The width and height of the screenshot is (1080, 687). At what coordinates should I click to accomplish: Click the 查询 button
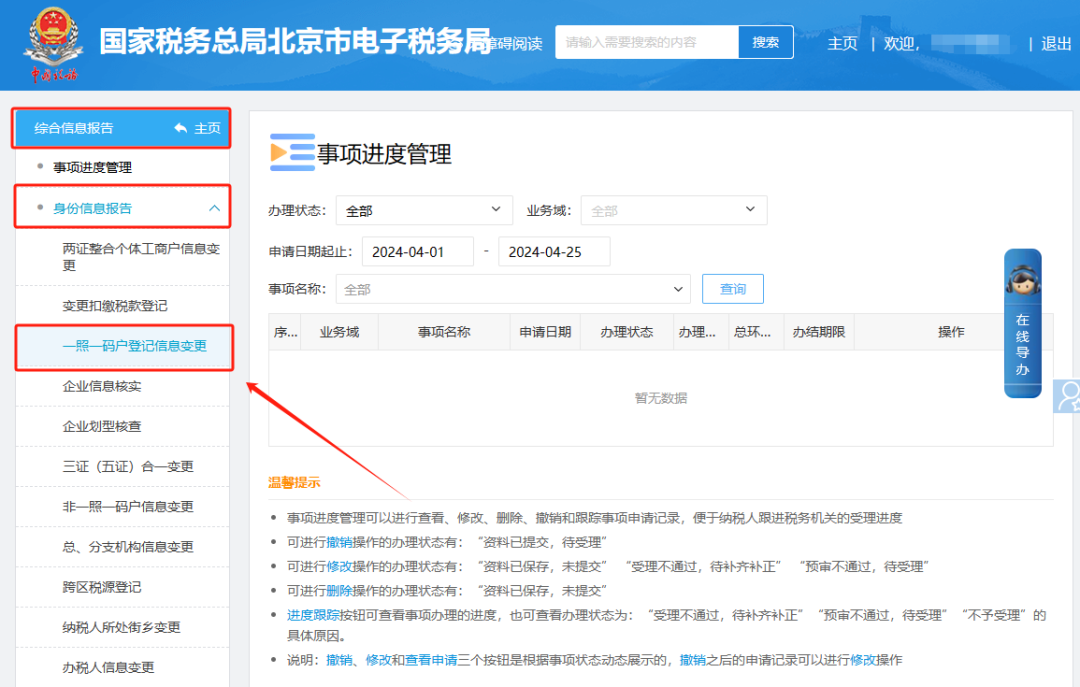pyautogui.click(x=732, y=289)
